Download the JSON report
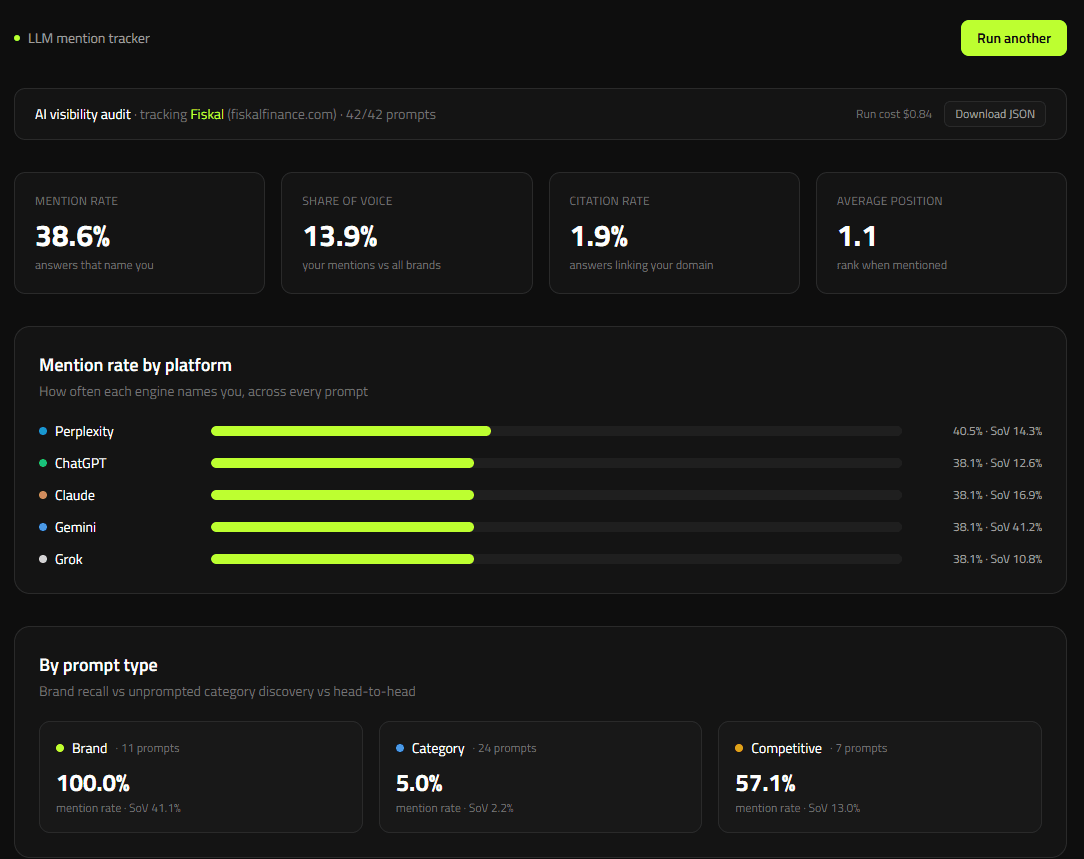 (995, 114)
